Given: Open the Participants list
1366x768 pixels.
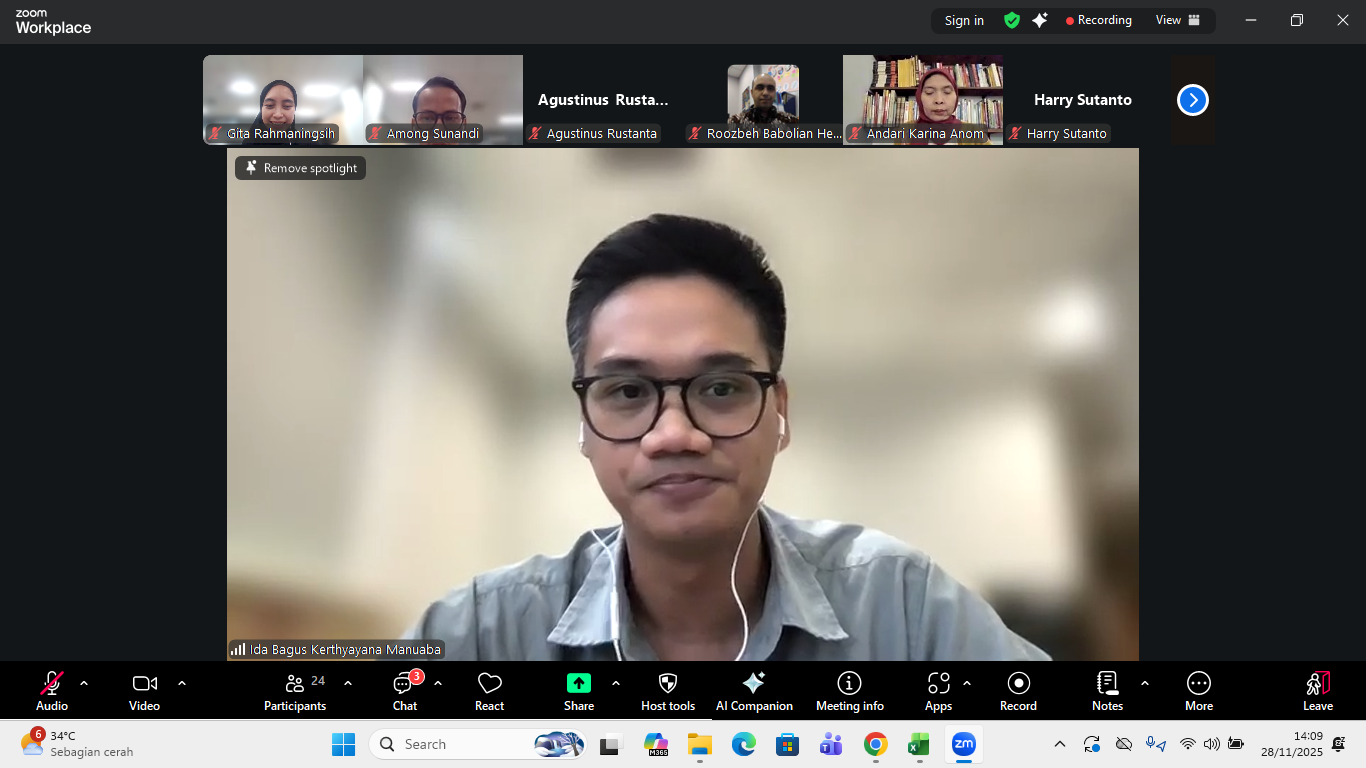Looking at the screenshot, I should point(295,684).
